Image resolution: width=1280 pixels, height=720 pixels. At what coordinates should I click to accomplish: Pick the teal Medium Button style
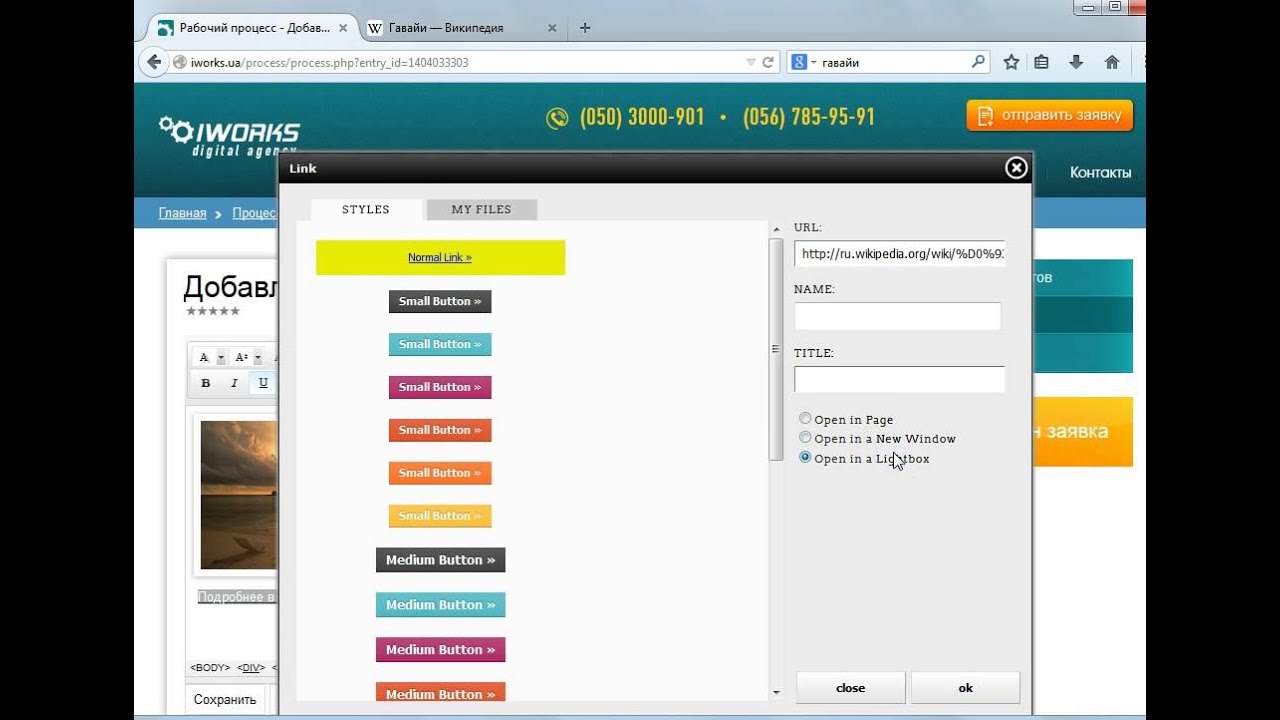(440, 605)
